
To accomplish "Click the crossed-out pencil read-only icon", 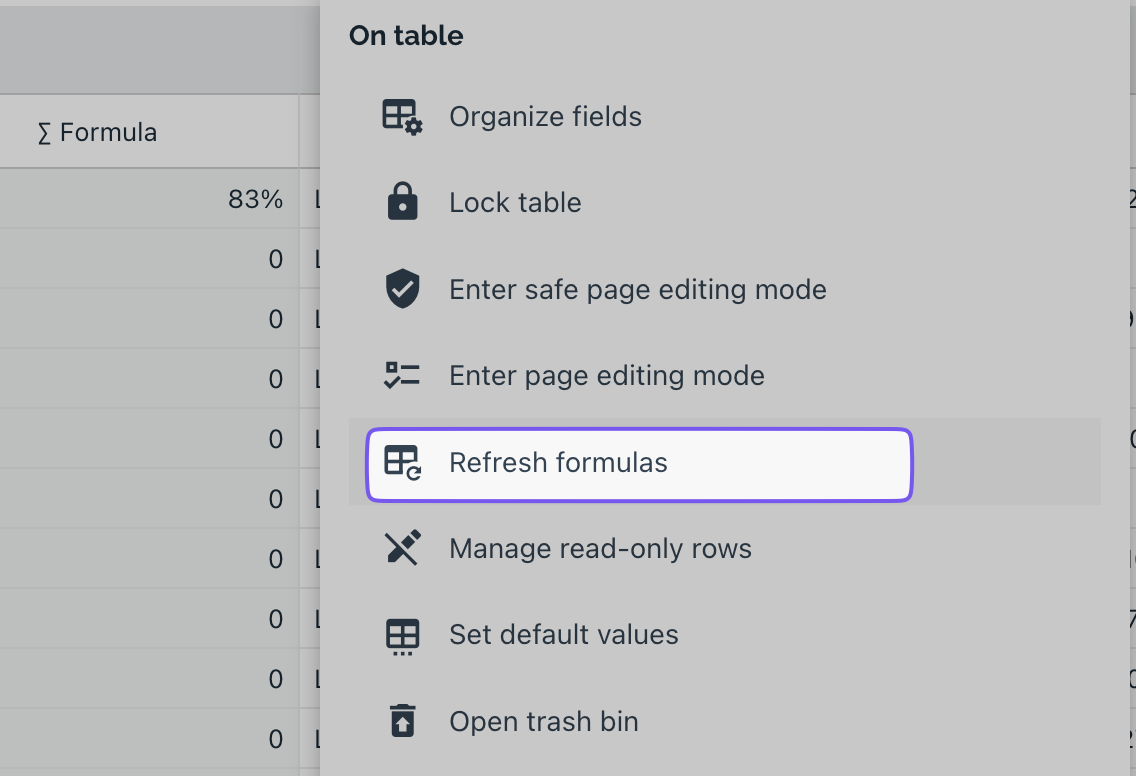I will 402,548.
